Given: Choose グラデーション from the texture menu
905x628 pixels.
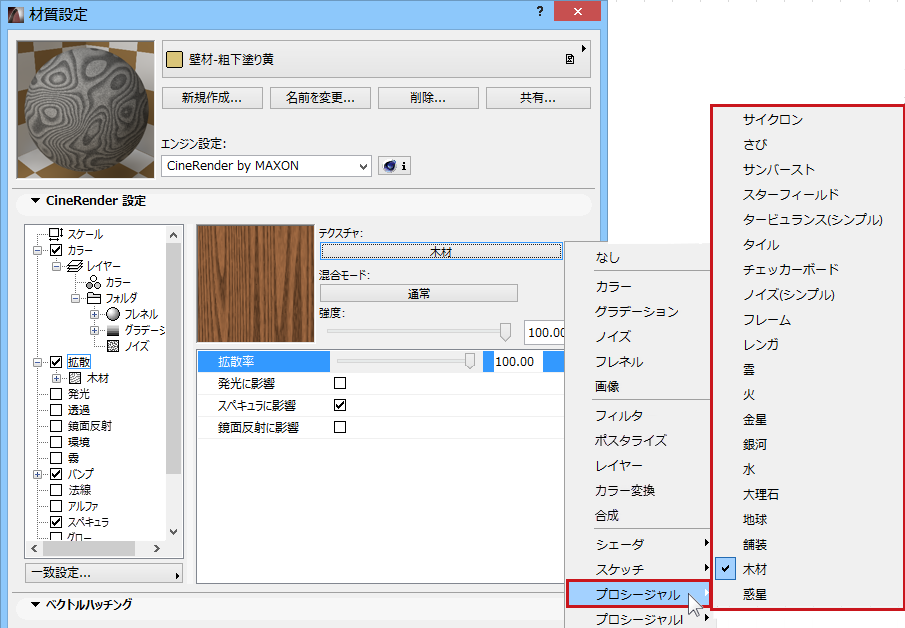Looking at the screenshot, I should [x=637, y=312].
